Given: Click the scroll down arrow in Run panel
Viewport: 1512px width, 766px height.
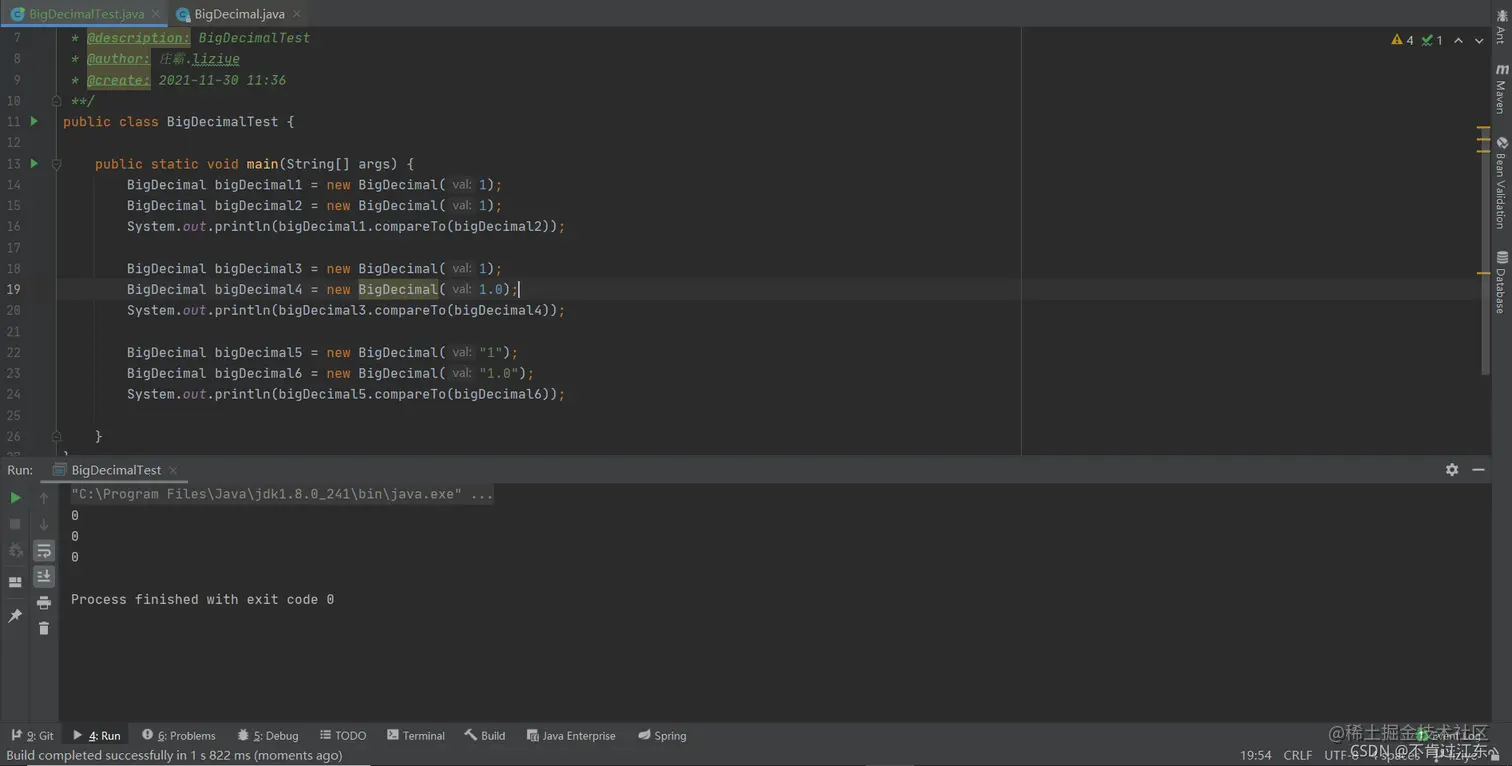Looking at the screenshot, I should [x=44, y=523].
